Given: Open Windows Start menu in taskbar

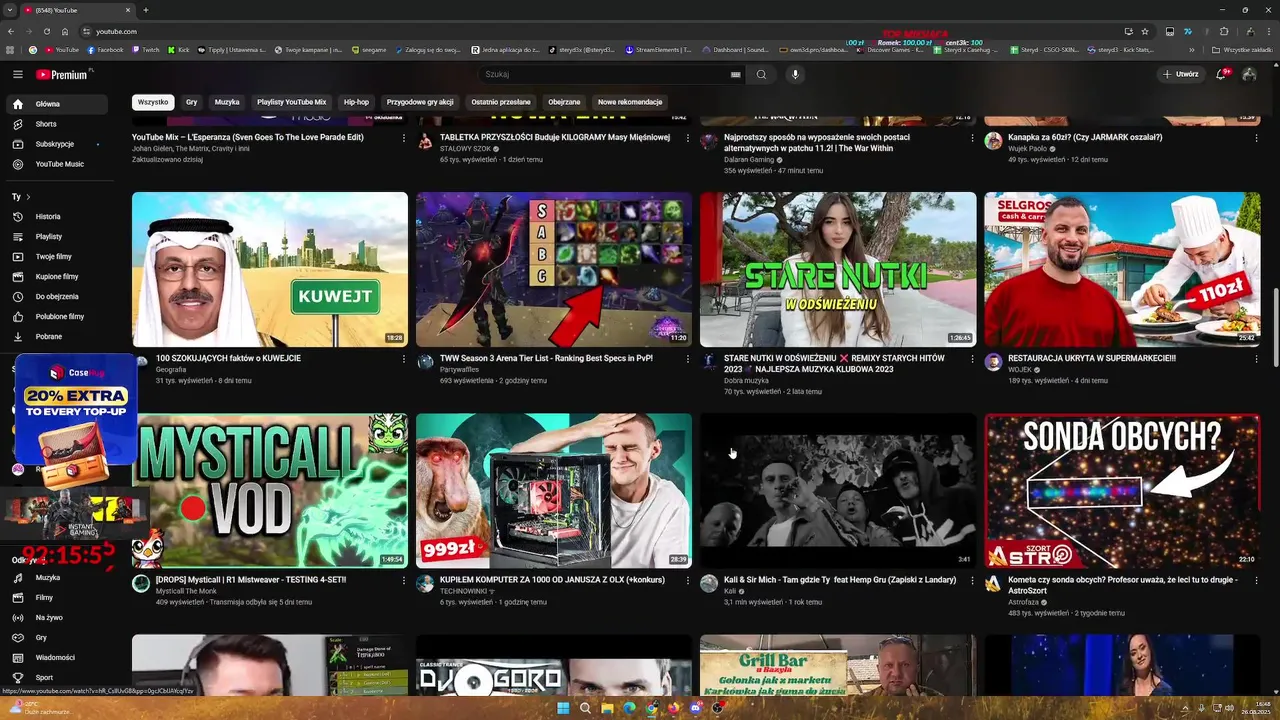Looking at the screenshot, I should click(x=563, y=708).
